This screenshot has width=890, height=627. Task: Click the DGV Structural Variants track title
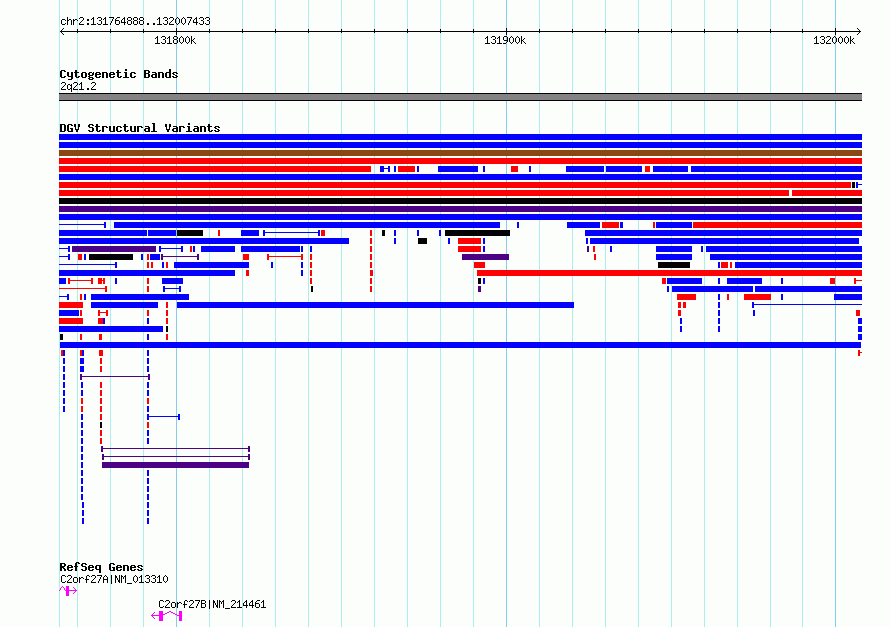pos(140,128)
